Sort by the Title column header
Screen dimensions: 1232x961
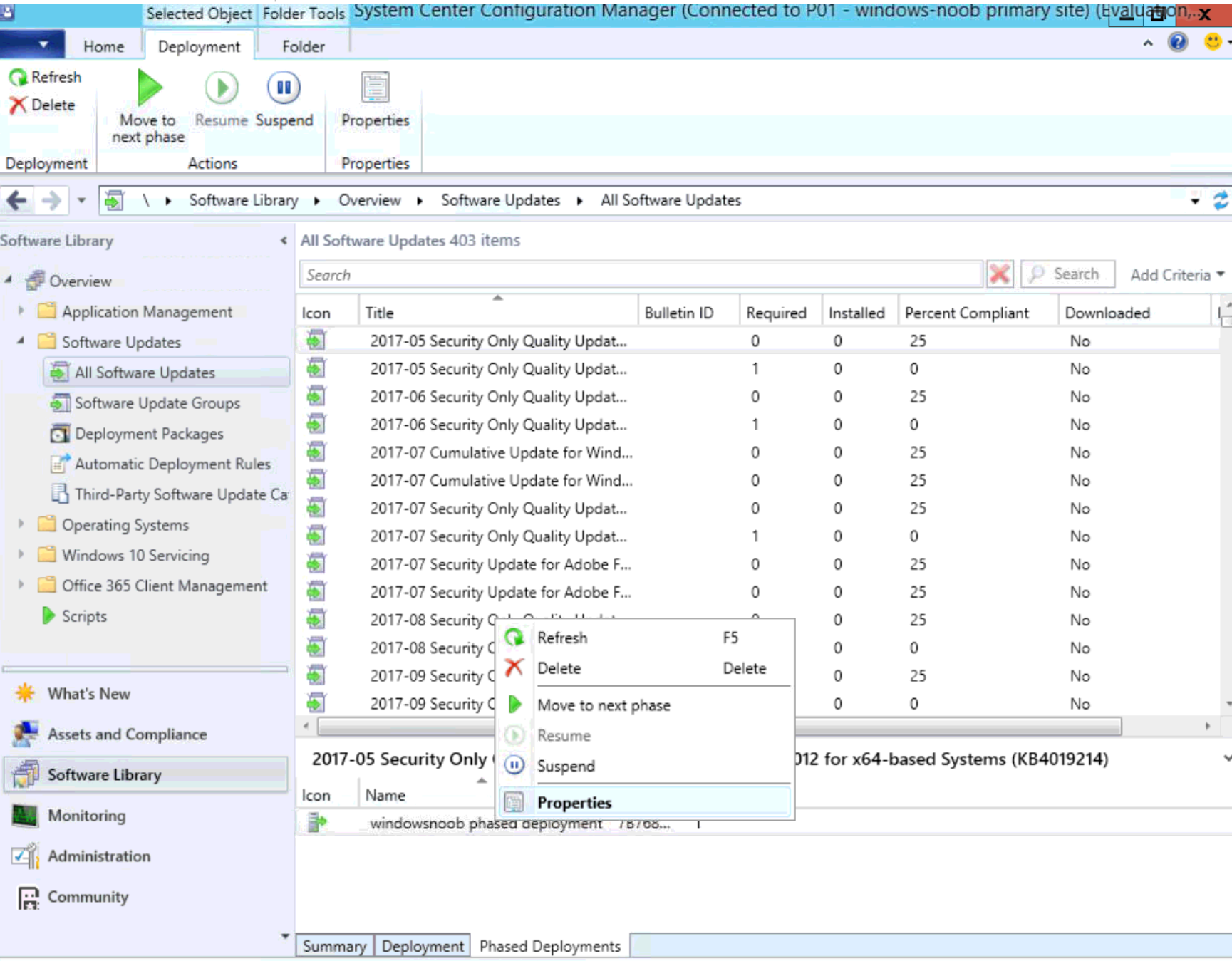coord(497,313)
